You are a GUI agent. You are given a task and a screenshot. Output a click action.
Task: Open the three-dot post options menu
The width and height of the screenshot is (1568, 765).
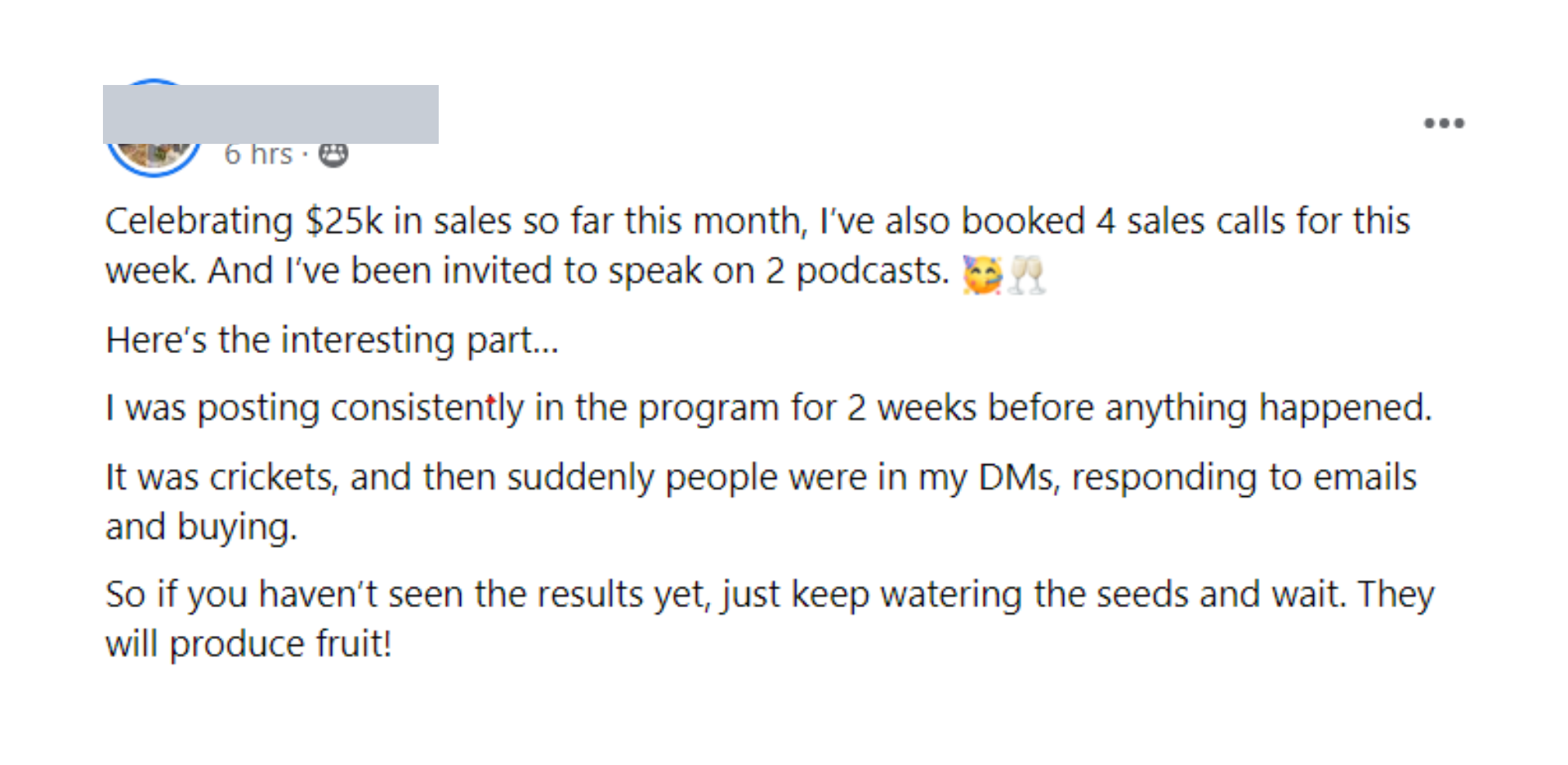click(1444, 123)
